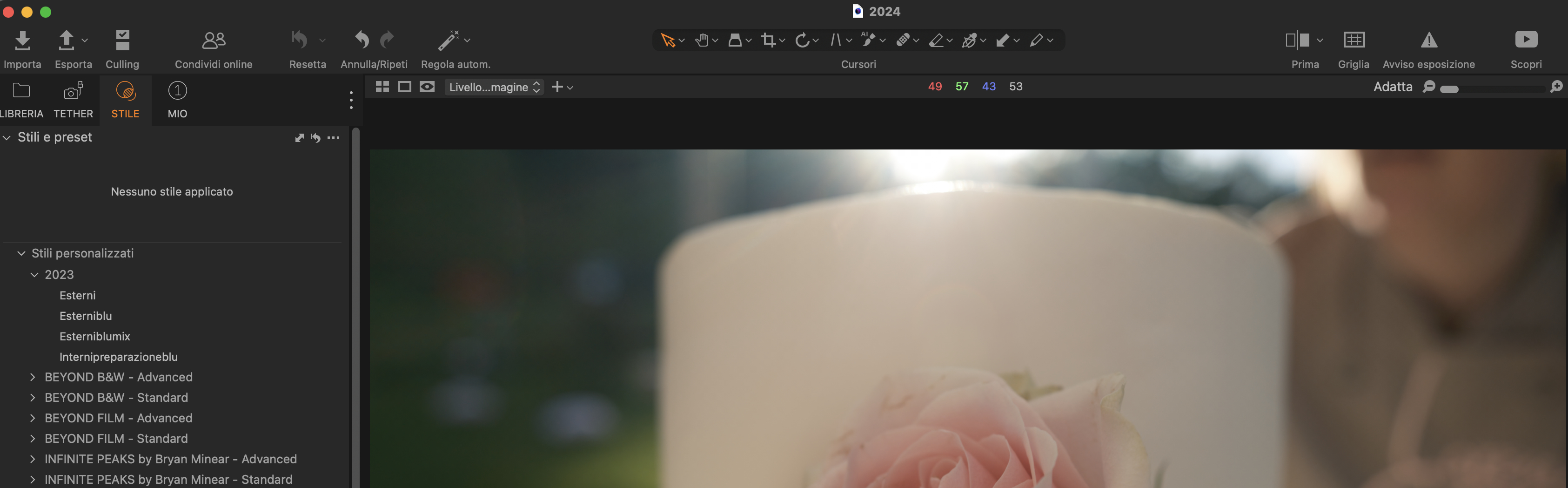This screenshot has width=1568, height=488.
Task: Select the Apply adjustments arrow tool
Action: (x=1003, y=40)
